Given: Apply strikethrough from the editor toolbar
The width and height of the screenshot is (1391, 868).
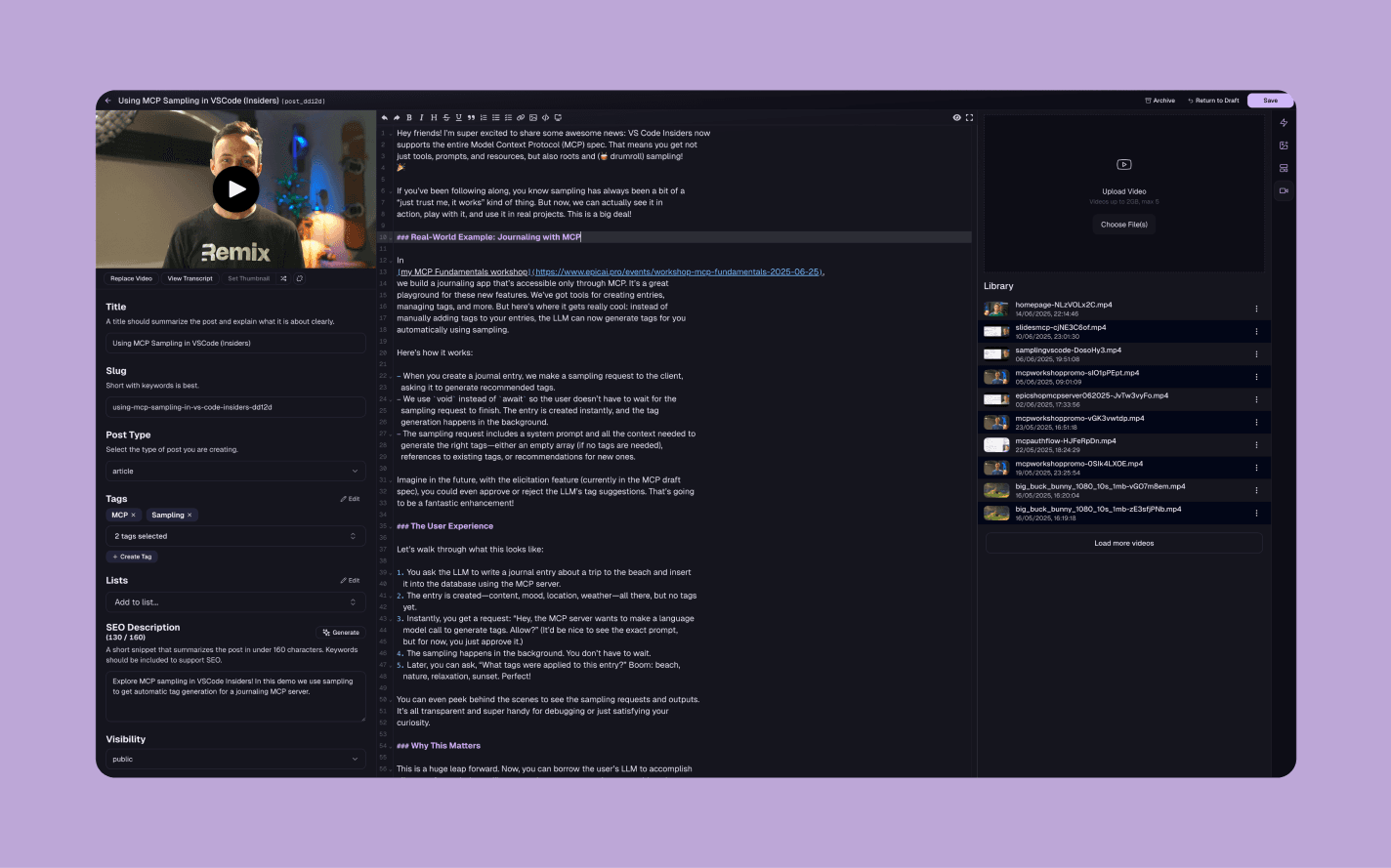Looking at the screenshot, I should point(446,117).
